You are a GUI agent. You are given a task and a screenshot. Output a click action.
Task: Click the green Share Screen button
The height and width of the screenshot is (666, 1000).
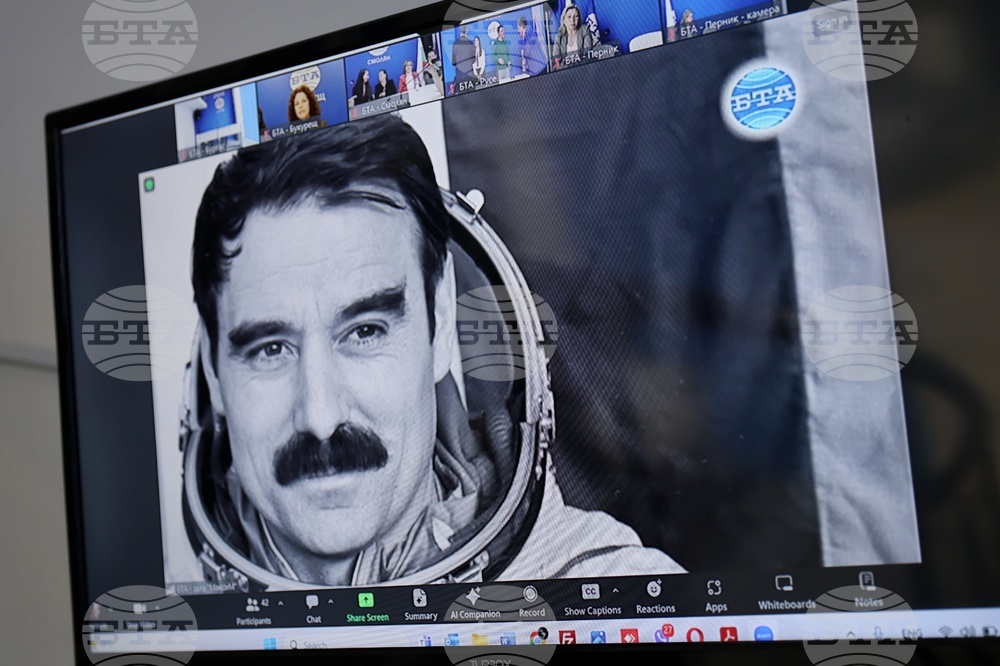point(367,607)
